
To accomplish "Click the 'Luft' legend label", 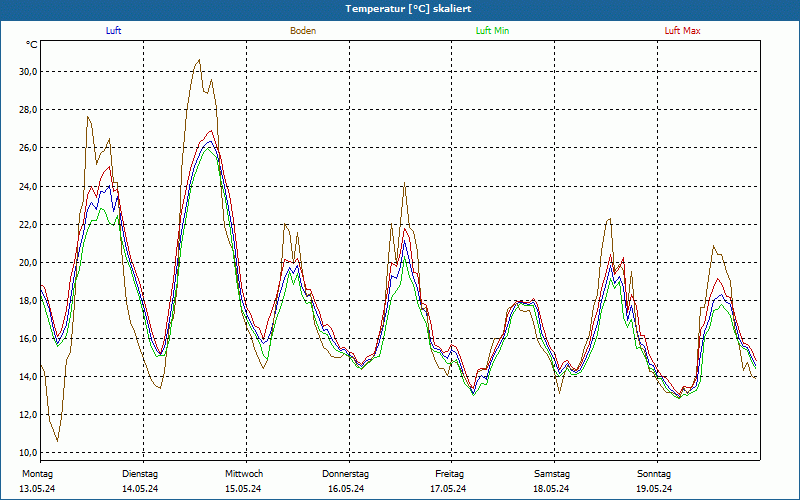I will coord(113,31).
